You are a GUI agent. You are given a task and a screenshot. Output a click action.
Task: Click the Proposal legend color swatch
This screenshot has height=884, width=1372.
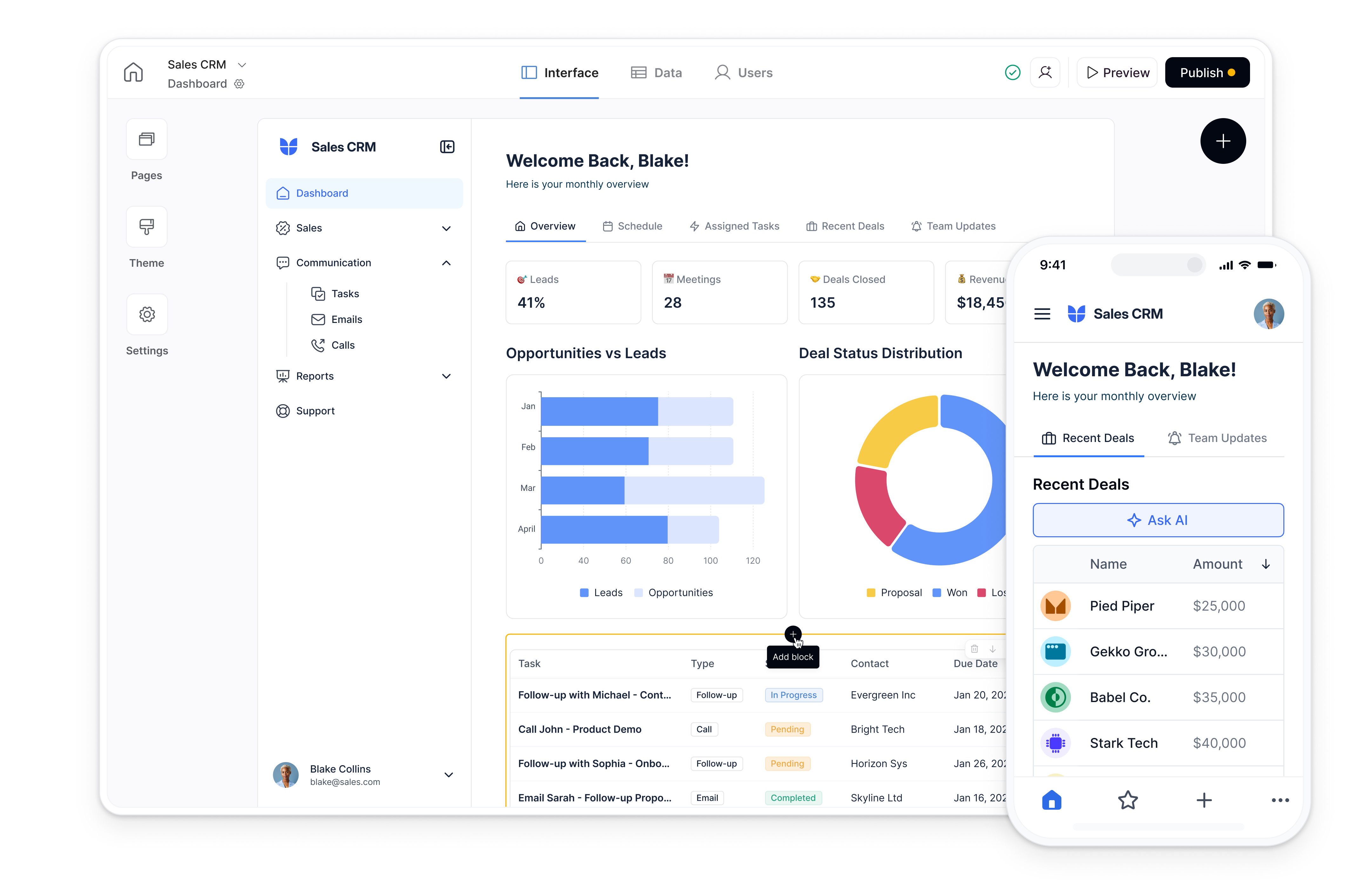click(x=871, y=593)
